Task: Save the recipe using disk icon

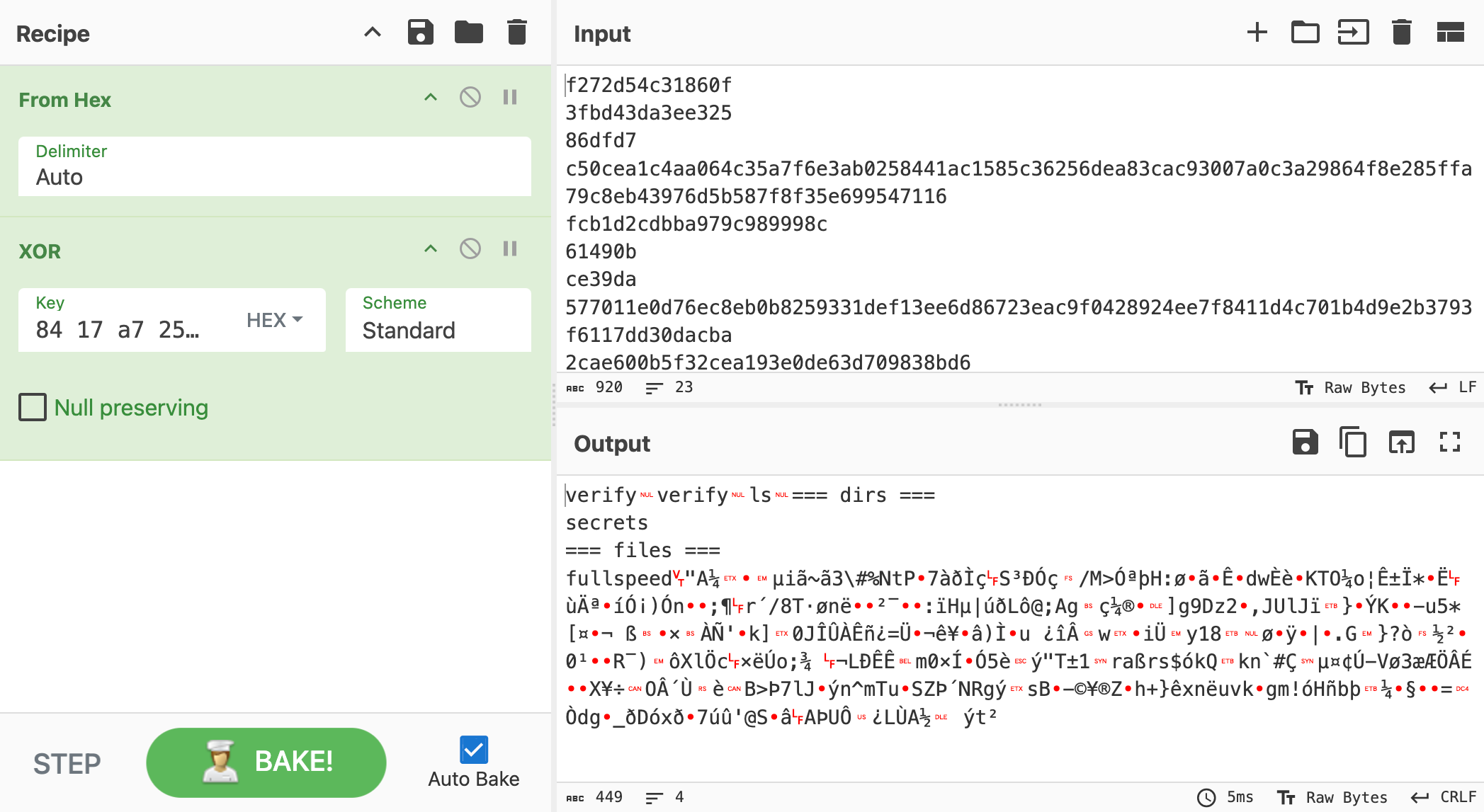Action: pyautogui.click(x=420, y=33)
